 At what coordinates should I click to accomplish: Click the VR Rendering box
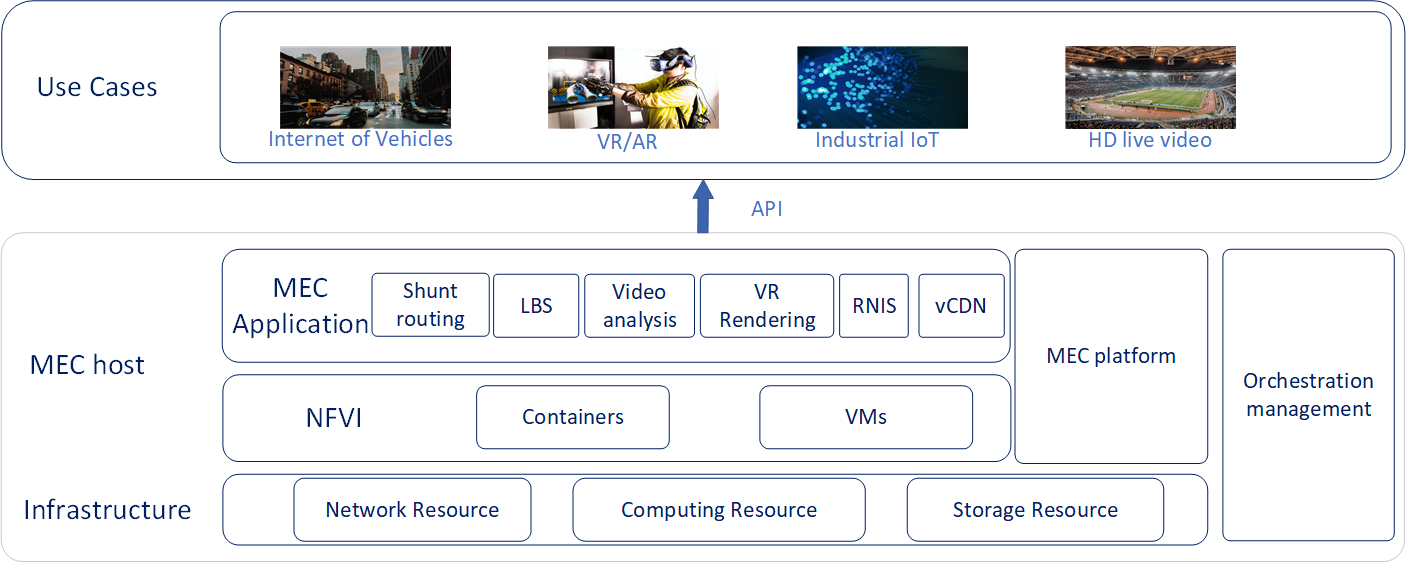767,306
